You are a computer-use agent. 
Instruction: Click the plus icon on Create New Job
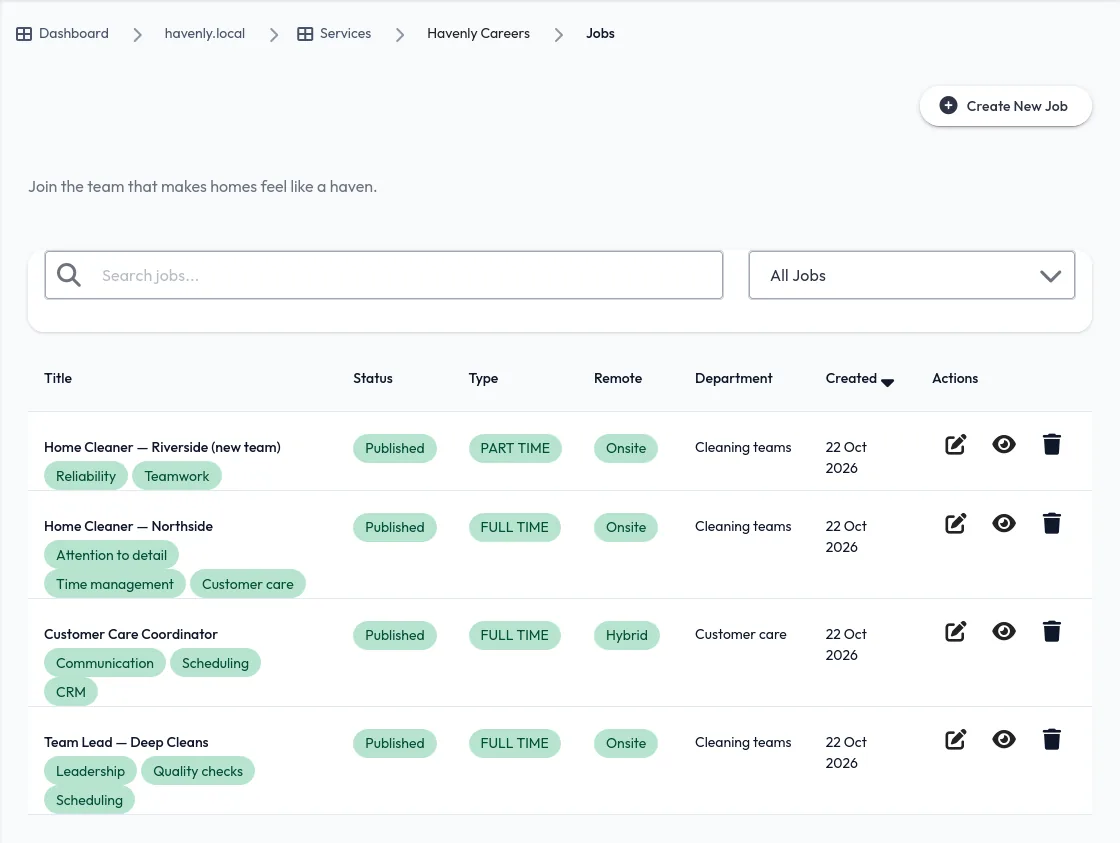[948, 106]
